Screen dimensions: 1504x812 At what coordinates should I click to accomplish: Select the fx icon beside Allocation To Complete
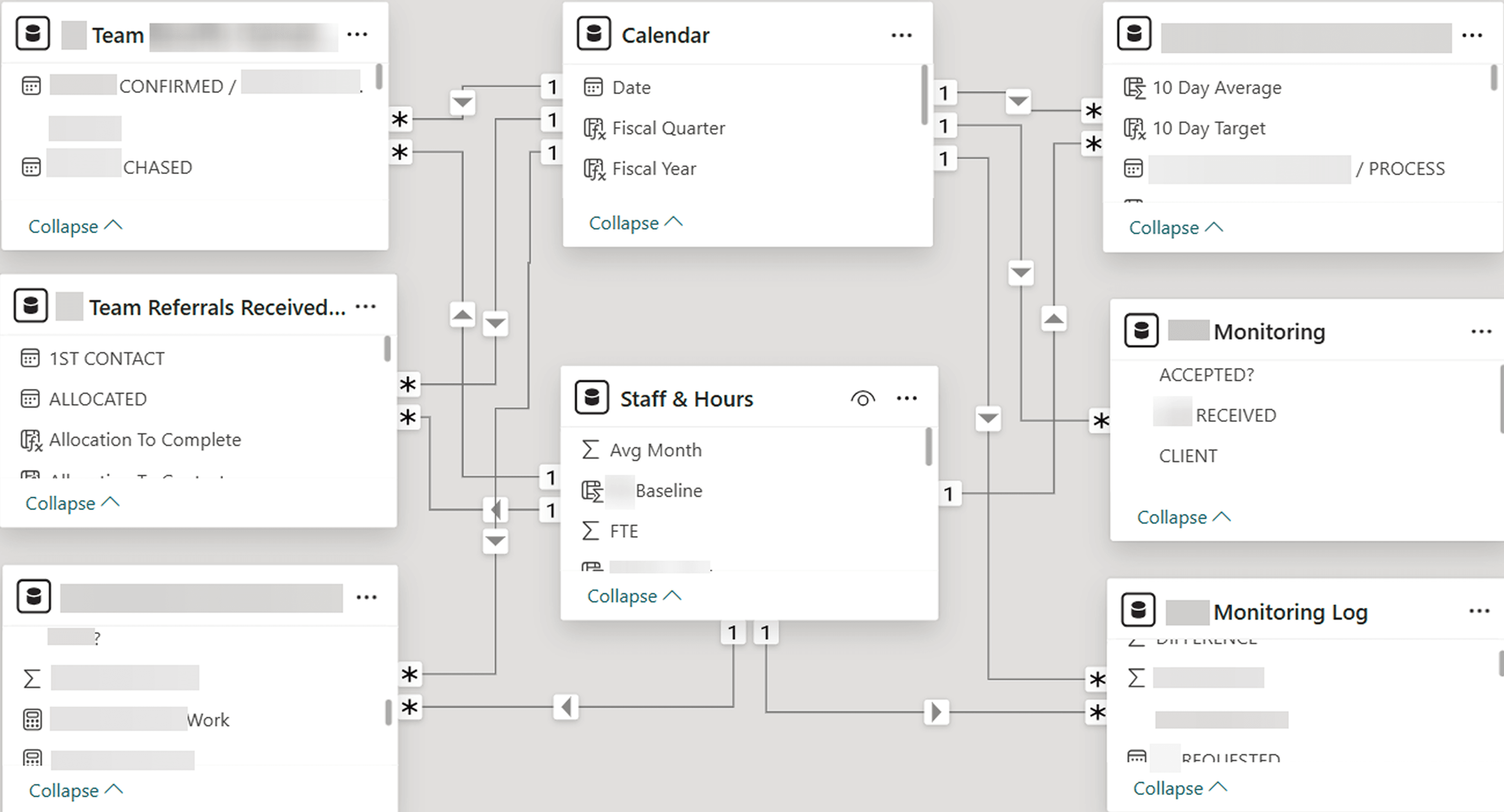(x=32, y=440)
